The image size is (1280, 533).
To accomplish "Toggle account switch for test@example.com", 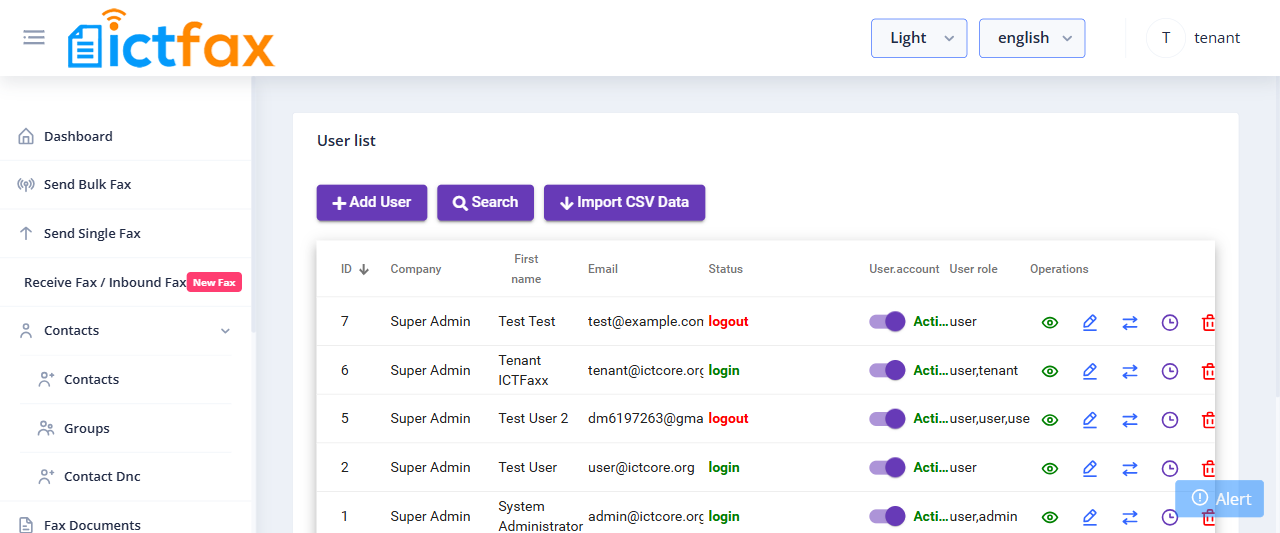I will point(887,321).
